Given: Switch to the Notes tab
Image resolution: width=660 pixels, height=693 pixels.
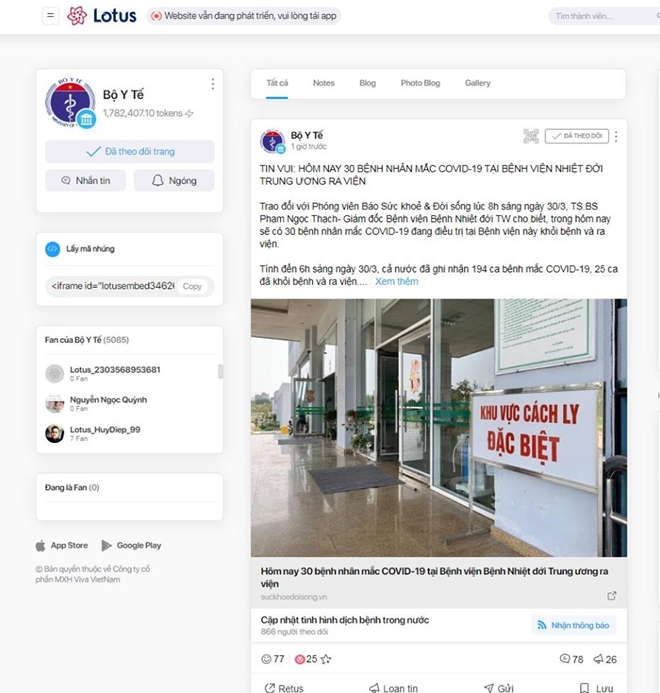Looking at the screenshot, I should (324, 83).
